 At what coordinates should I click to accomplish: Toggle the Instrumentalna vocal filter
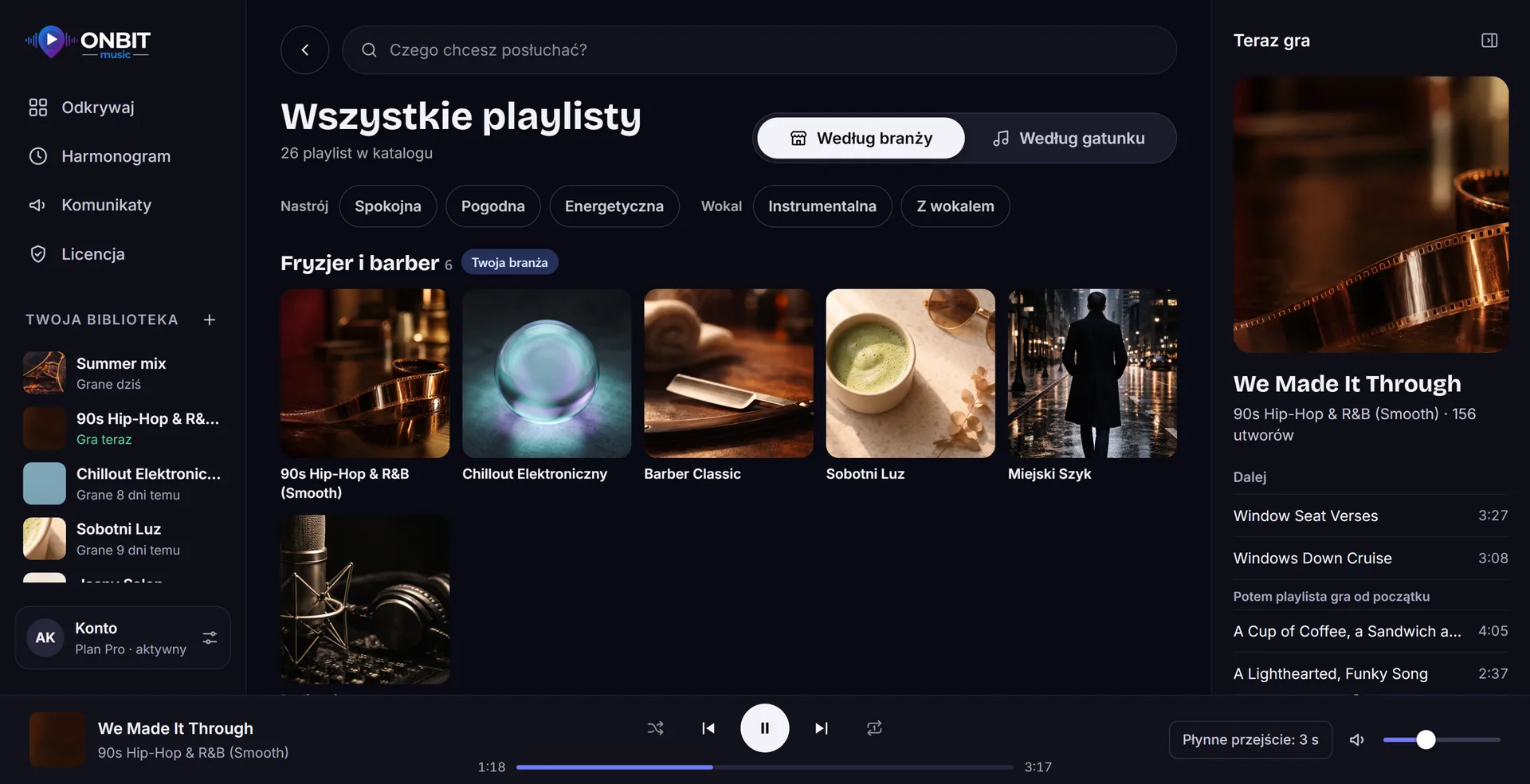pyautogui.click(x=822, y=206)
